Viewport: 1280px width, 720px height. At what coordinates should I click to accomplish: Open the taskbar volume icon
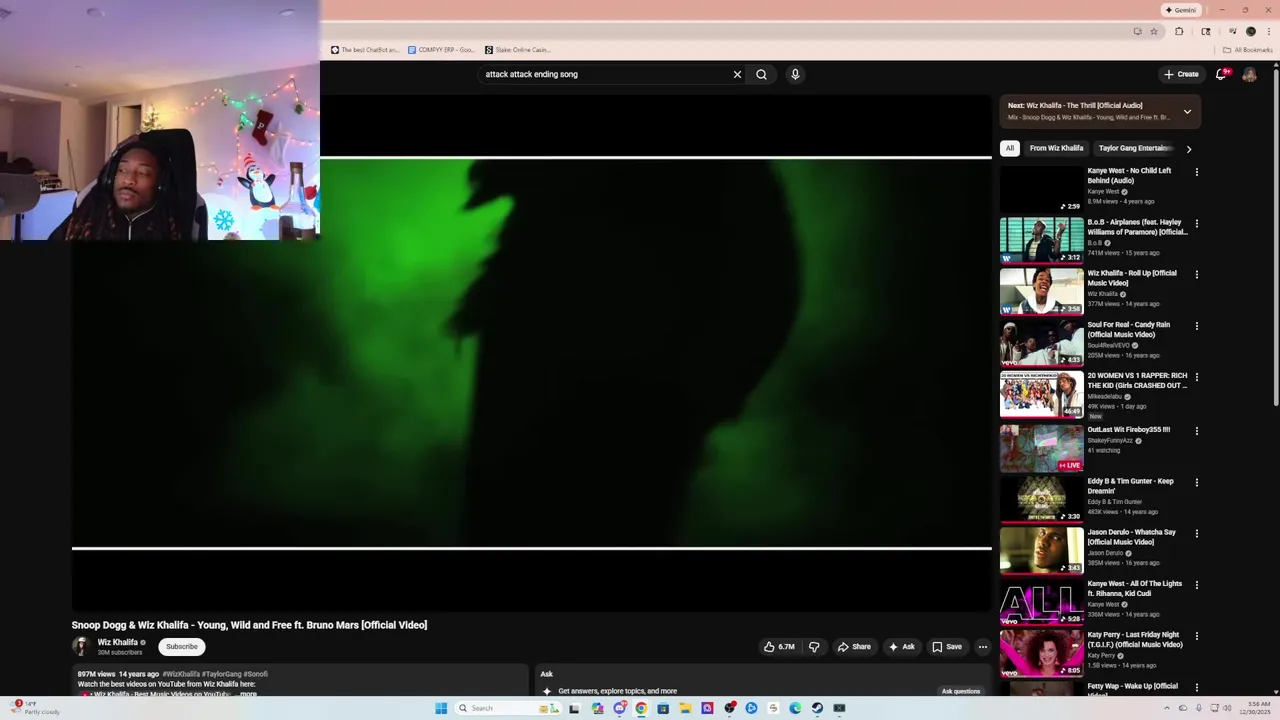(x=1228, y=708)
